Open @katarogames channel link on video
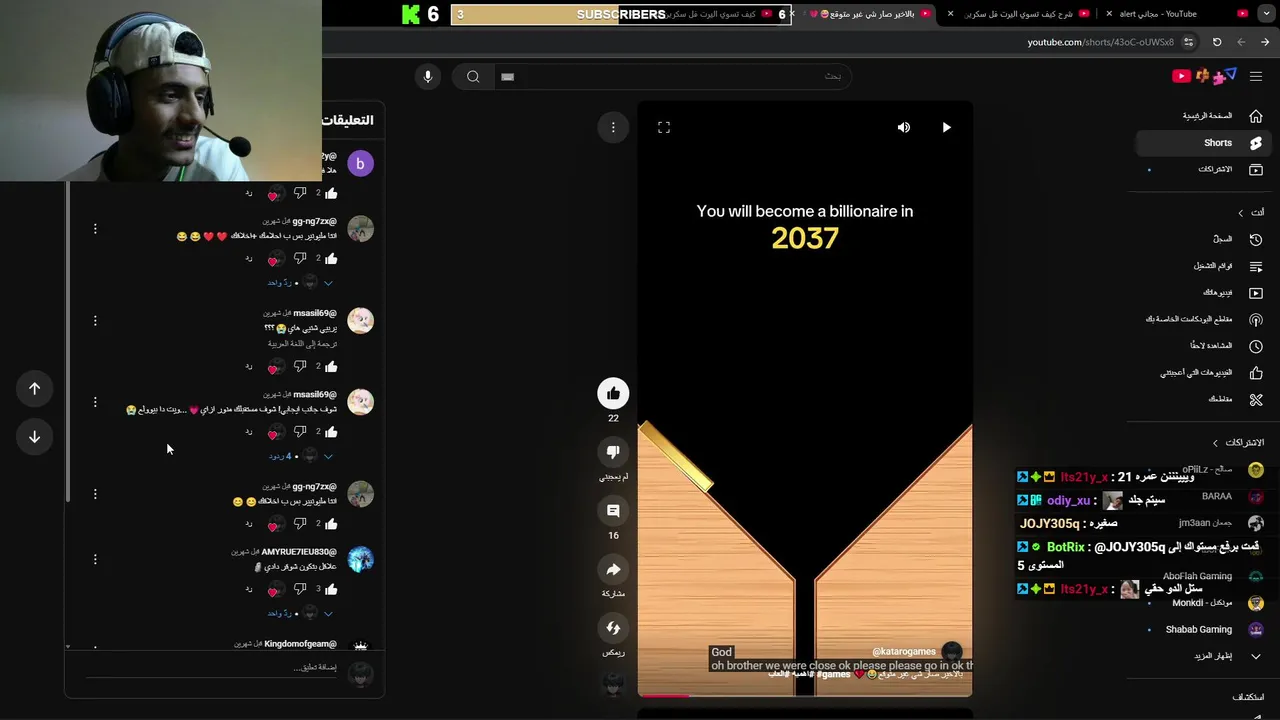The height and width of the screenshot is (720, 1280). (904, 652)
